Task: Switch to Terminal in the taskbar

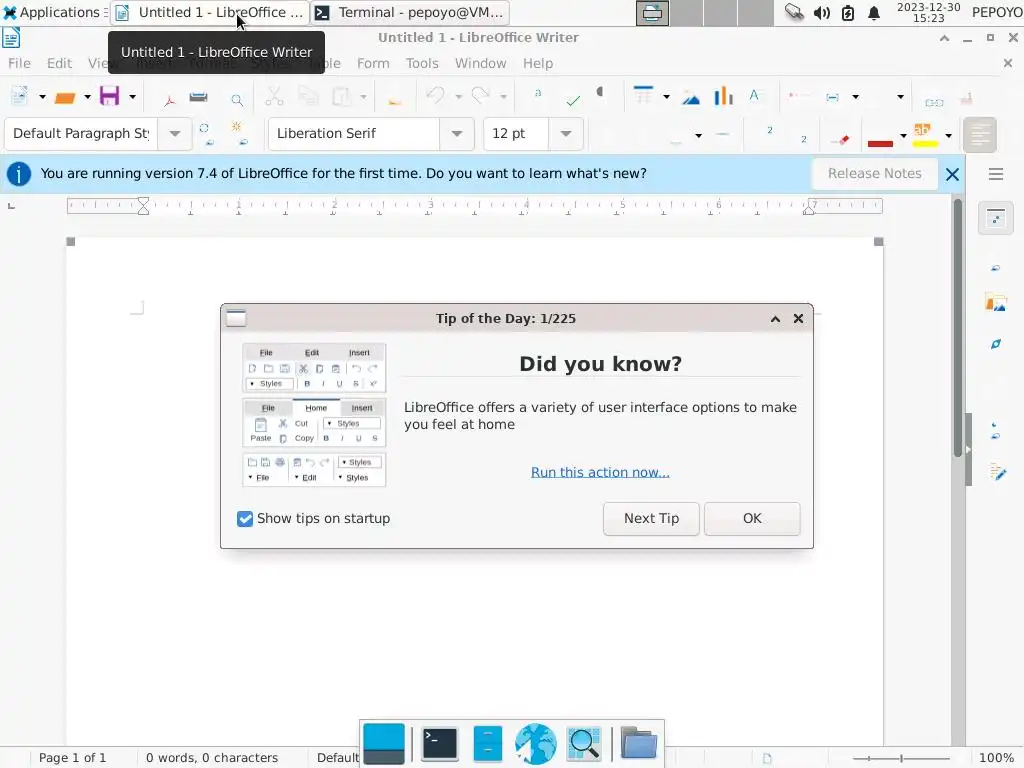Action: click(x=409, y=12)
